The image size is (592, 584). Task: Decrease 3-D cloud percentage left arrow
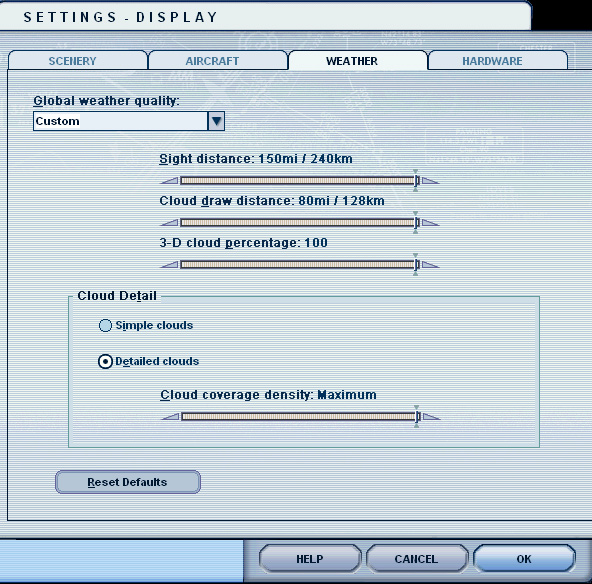point(169,265)
